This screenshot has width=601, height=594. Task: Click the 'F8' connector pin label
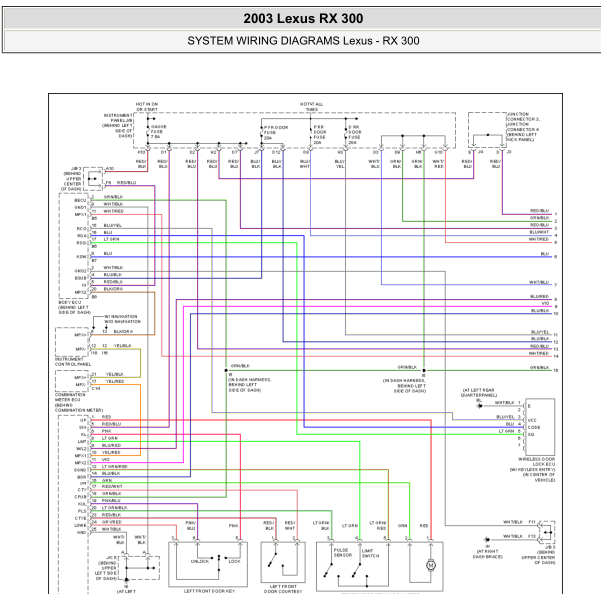(x=108, y=182)
